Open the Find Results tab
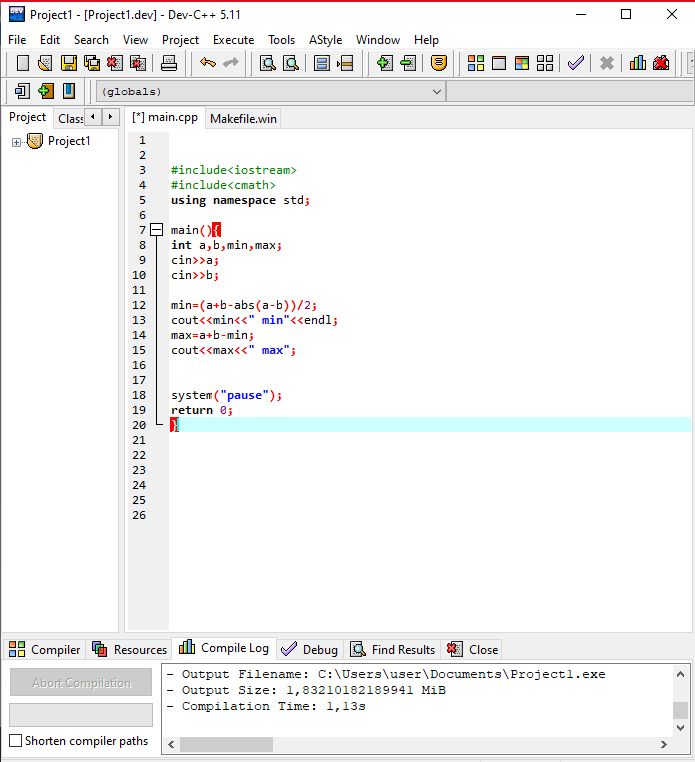 [x=393, y=650]
